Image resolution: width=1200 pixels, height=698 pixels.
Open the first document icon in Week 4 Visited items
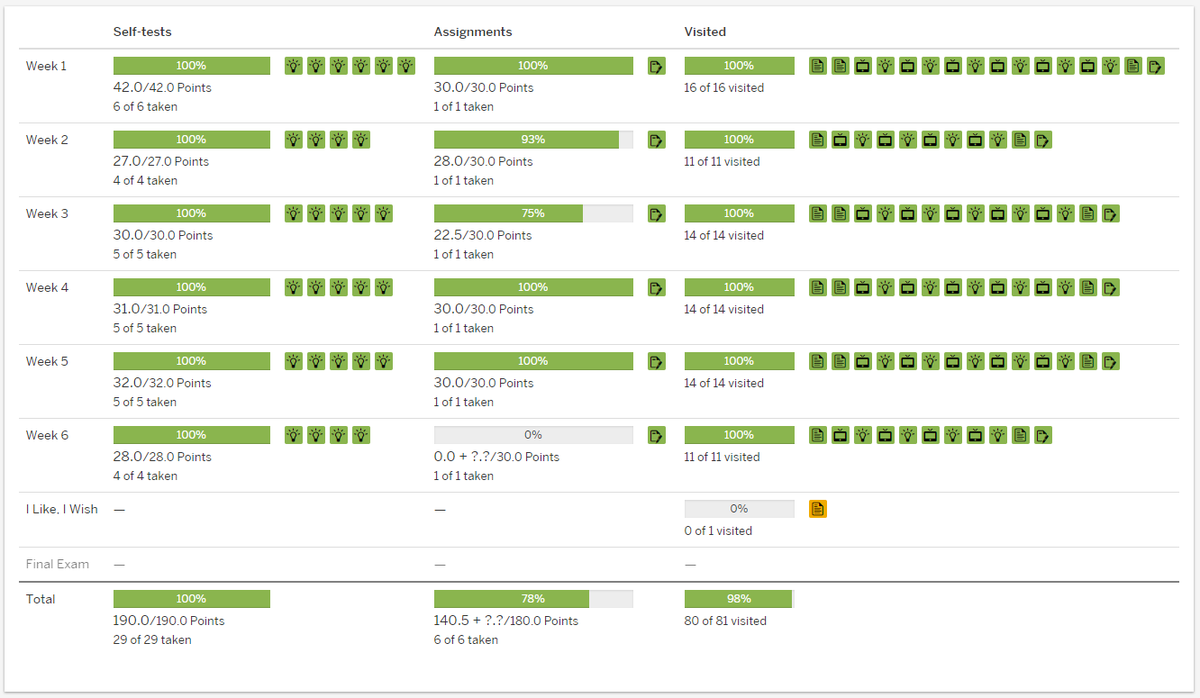point(818,288)
